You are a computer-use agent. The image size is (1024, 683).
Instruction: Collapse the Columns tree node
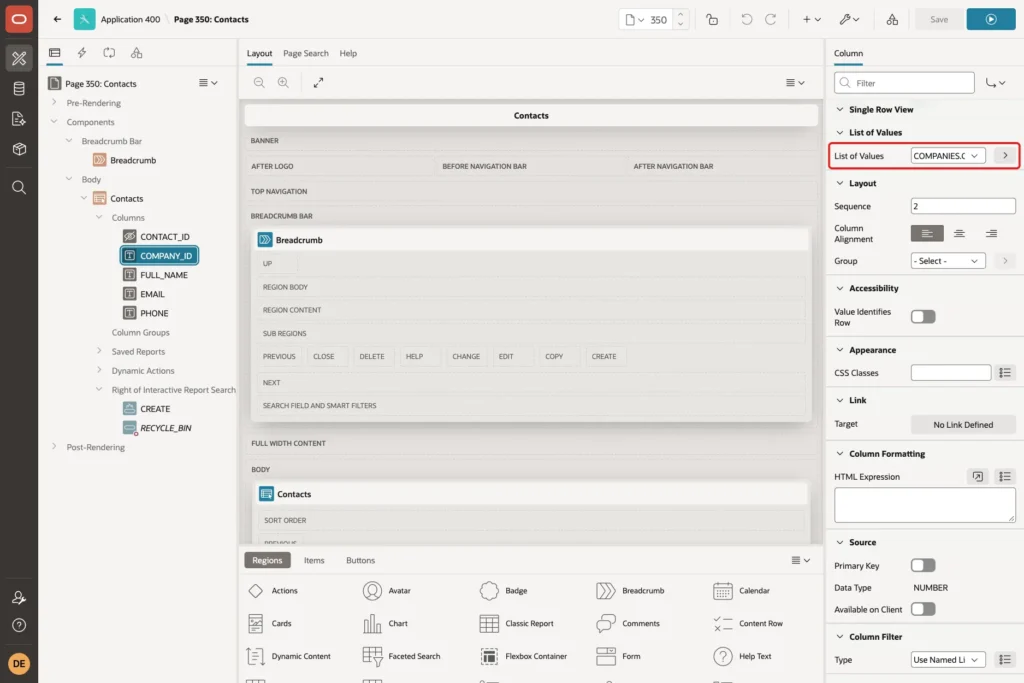tap(99, 217)
